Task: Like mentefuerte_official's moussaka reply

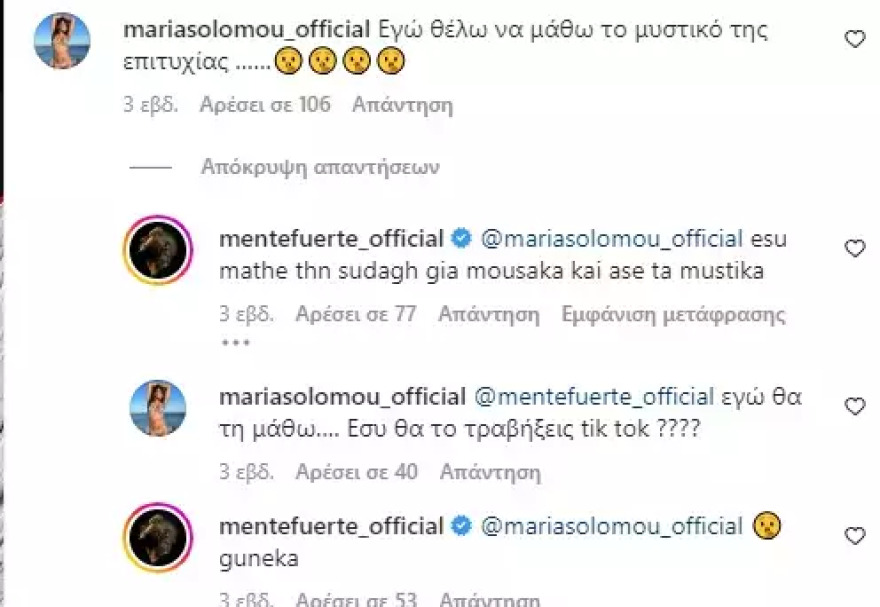Action: [x=856, y=246]
